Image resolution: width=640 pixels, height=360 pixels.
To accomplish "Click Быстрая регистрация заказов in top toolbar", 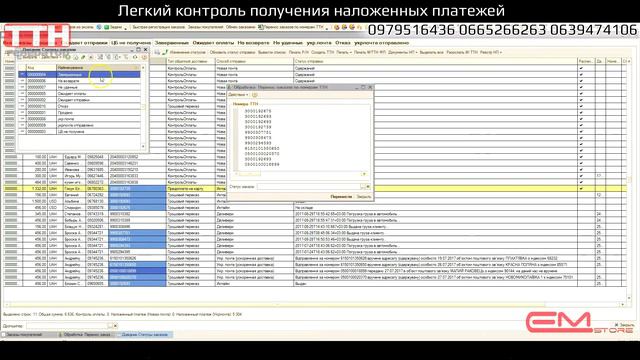I will pyautogui.click(x=158, y=27).
